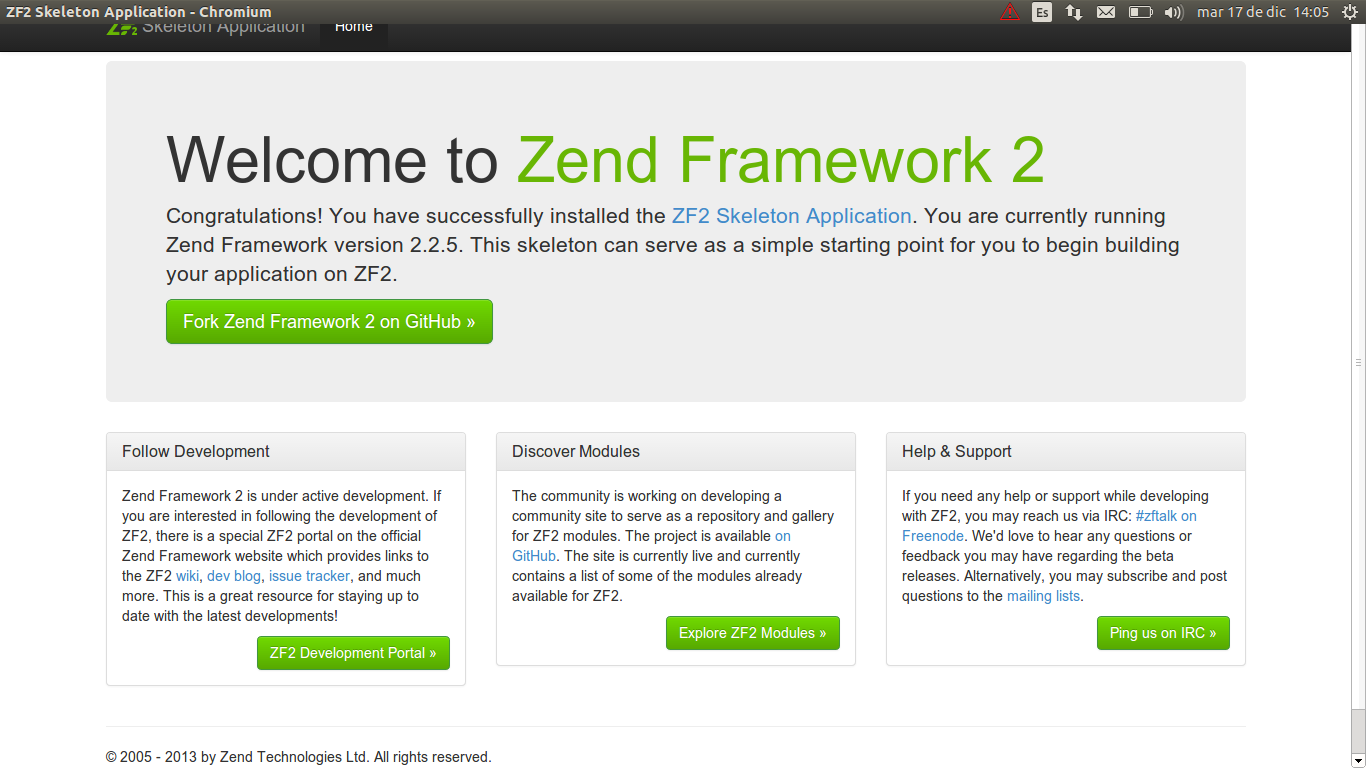Click the scrollbar down arrow
The height and width of the screenshot is (768, 1366).
pos(1359,762)
